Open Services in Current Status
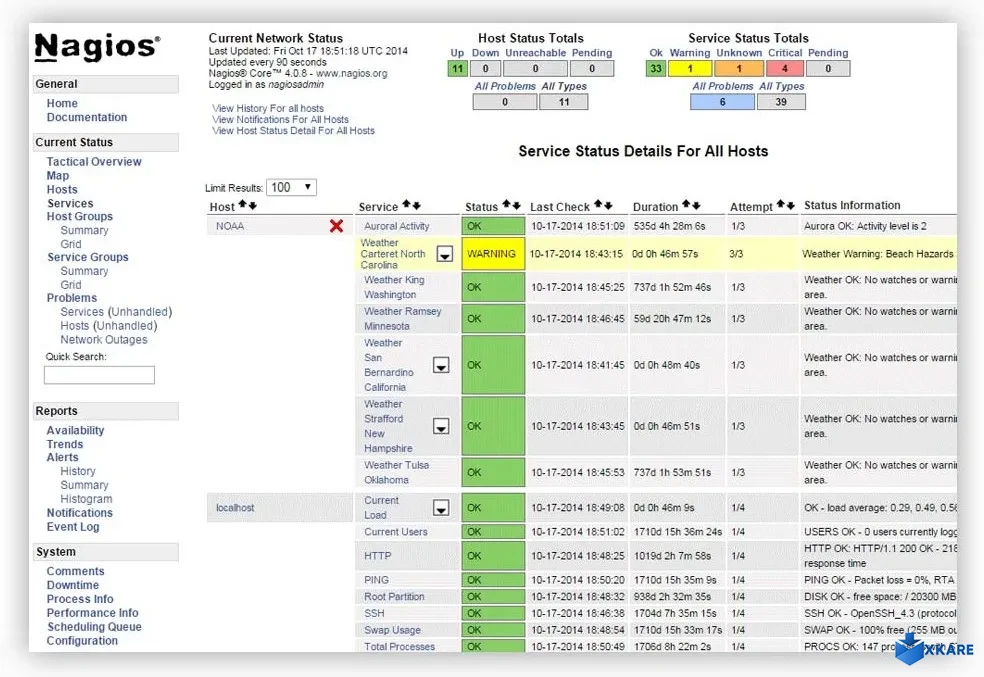The height and width of the screenshot is (677, 984). [70, 203]
